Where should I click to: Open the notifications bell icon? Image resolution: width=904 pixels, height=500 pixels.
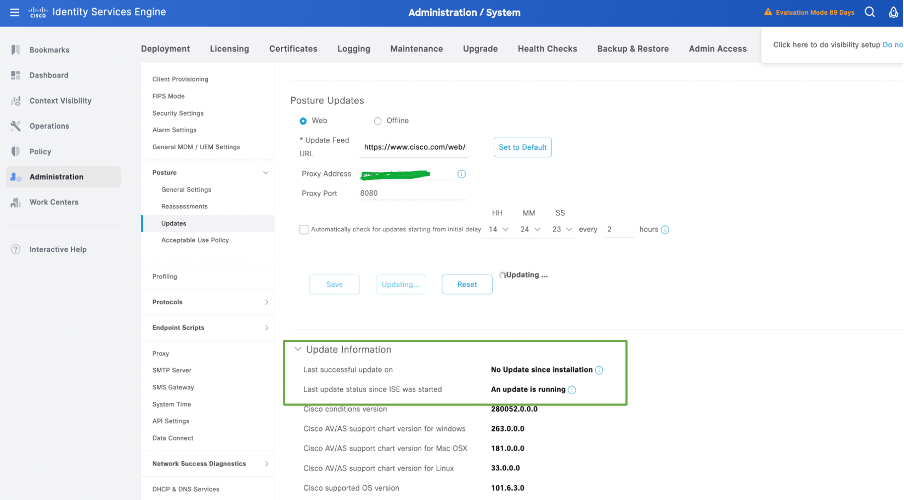[893, 12]
